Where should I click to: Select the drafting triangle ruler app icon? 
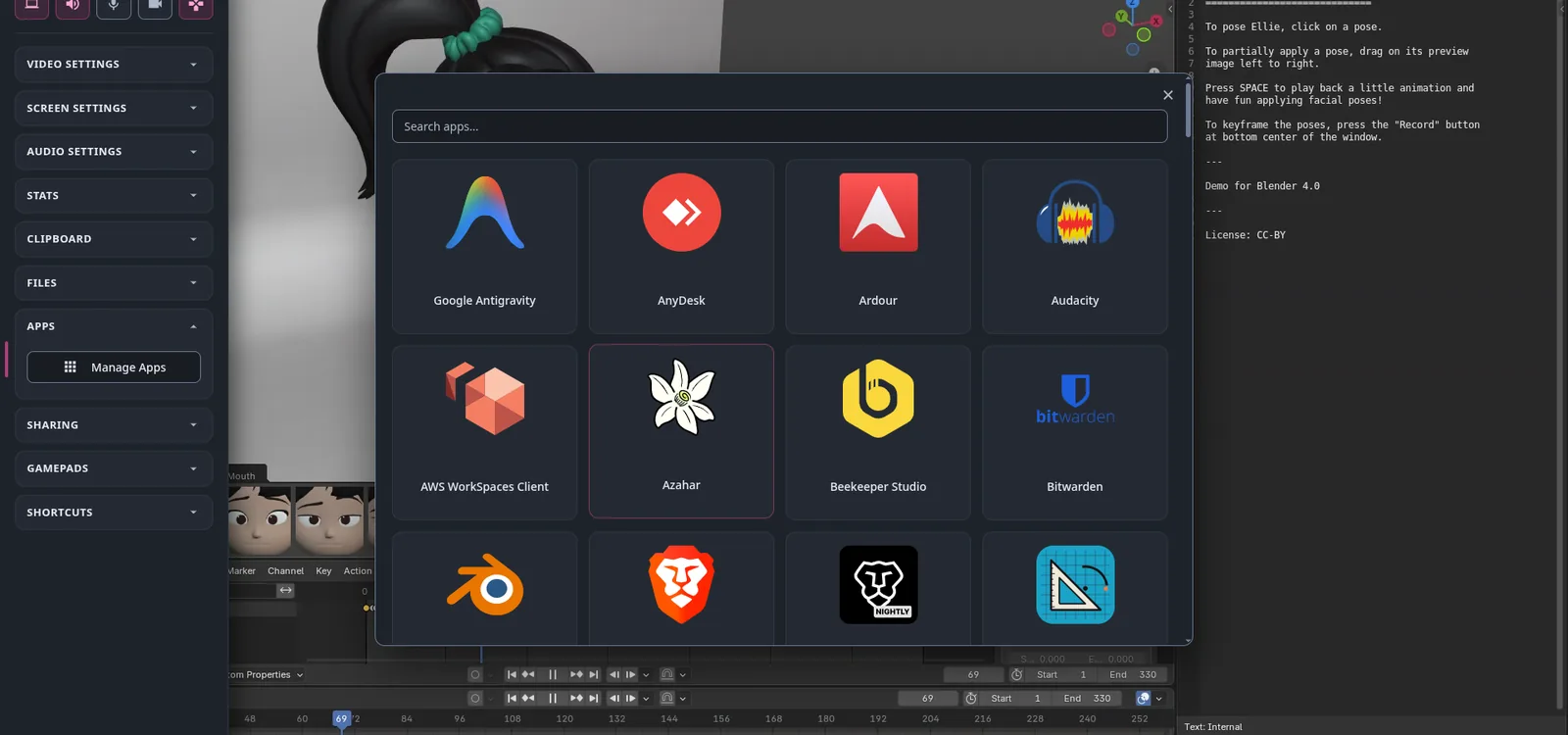(x=1075, y=585)
